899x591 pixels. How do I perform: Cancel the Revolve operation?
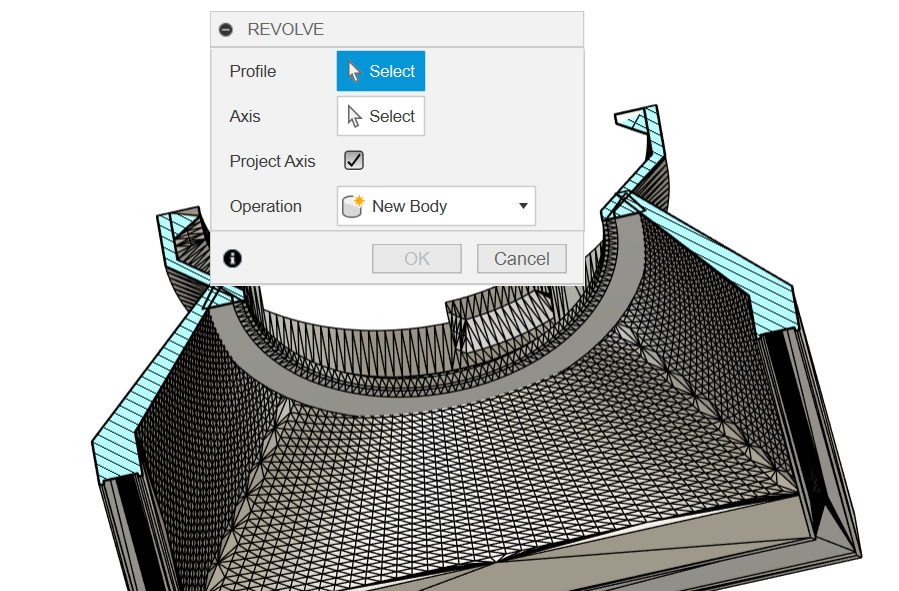click(x=522, y=259)
